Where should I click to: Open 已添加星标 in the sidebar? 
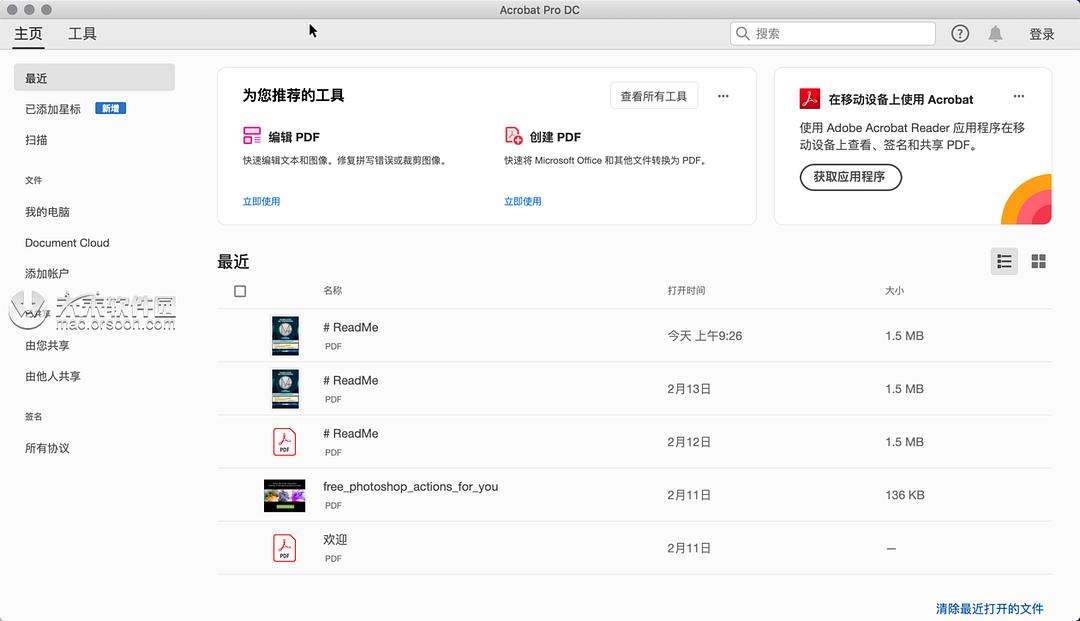point(53,109)
